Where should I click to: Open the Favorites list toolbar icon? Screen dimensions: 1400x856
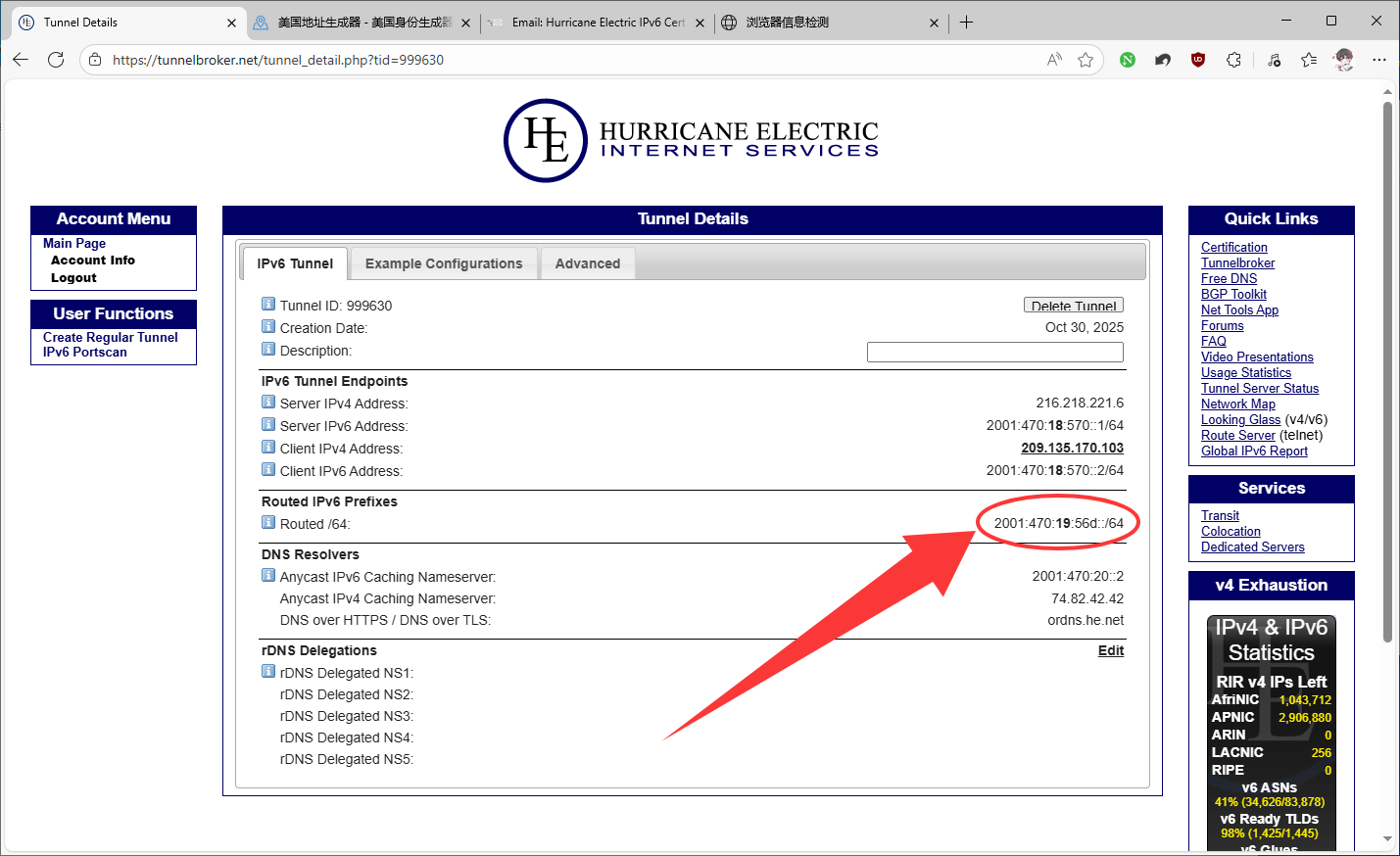tap(1309, 60)
